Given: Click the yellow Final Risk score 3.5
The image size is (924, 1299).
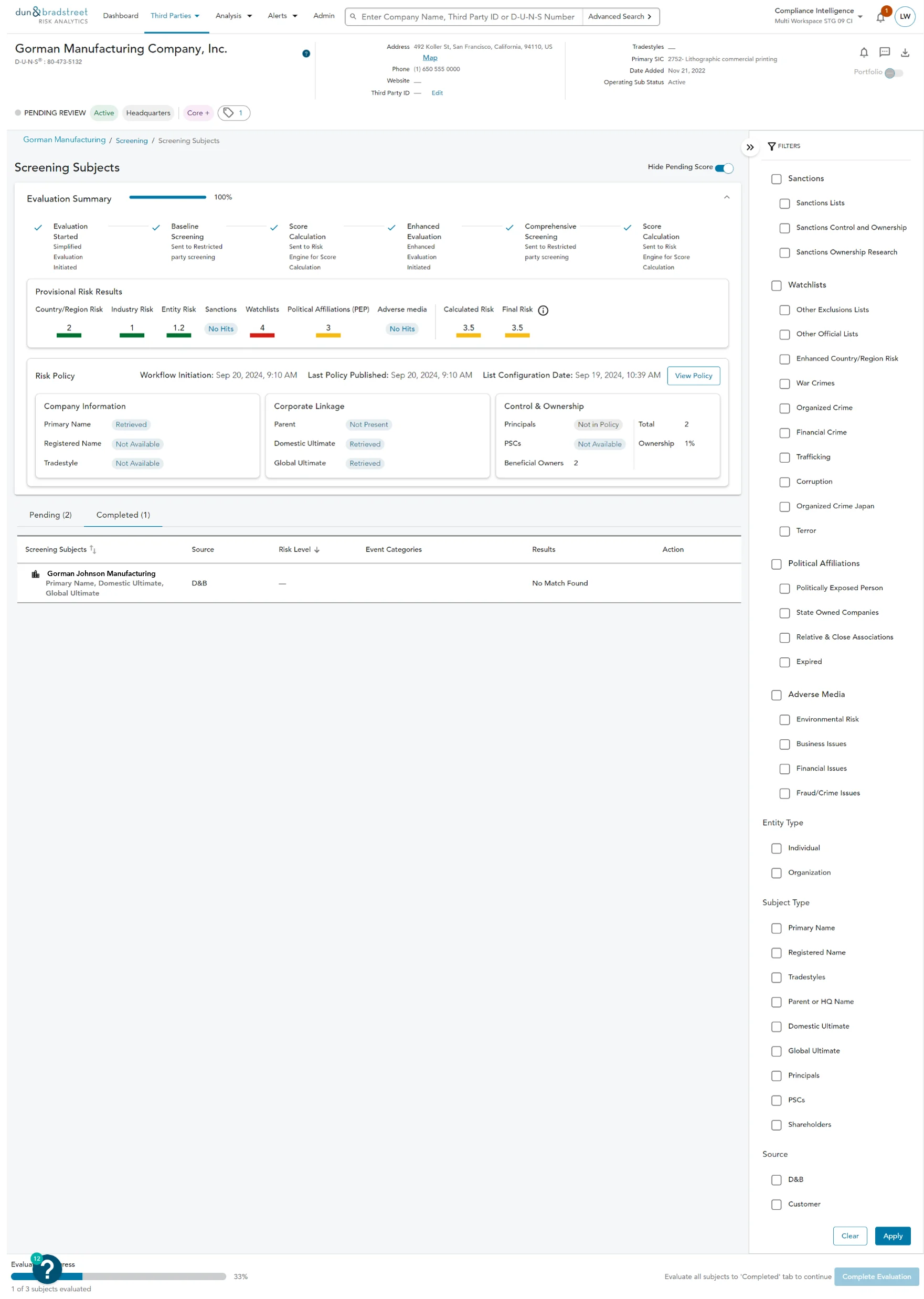Looking at the screenshot, I should tap(517, 330).
